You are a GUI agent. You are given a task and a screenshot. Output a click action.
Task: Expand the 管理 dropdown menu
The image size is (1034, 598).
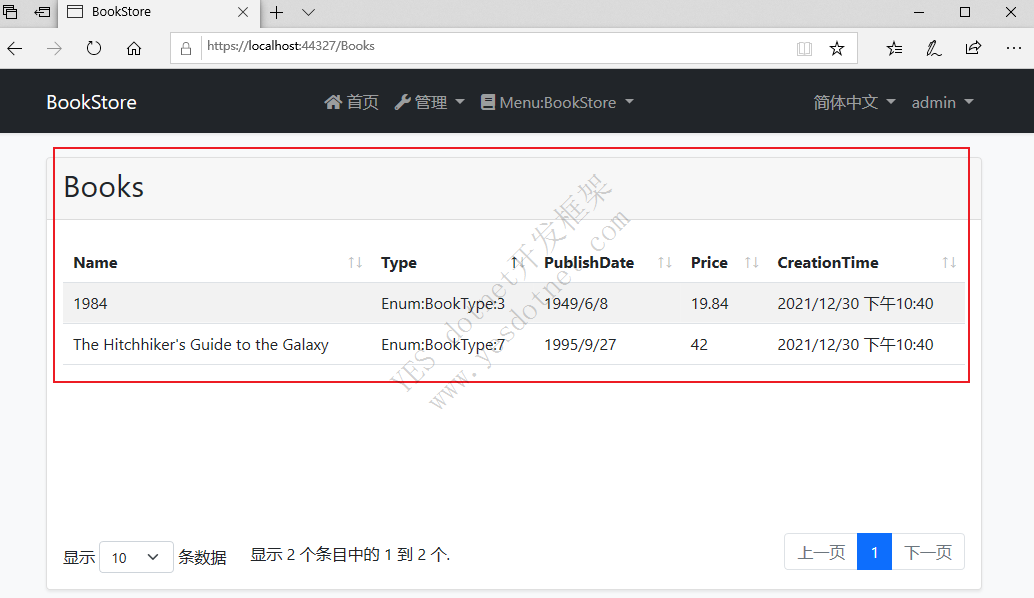point(429,102)
